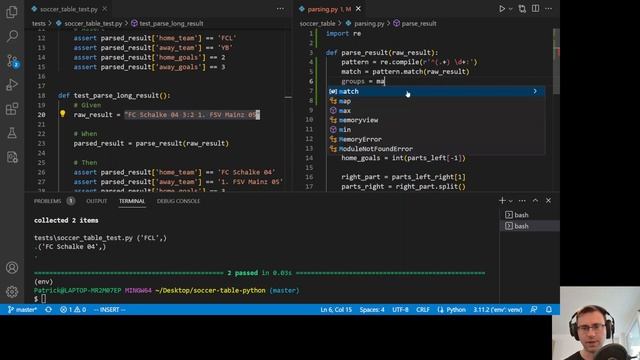
Task: Open the Output panel tab
Action: (x=97, y=201)
